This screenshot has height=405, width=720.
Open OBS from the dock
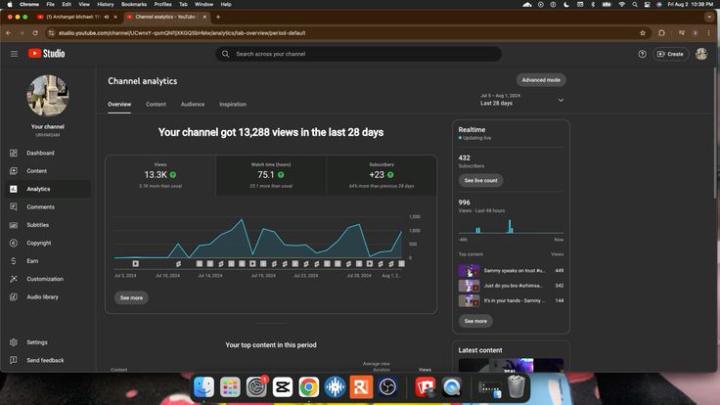pos(388,387)
